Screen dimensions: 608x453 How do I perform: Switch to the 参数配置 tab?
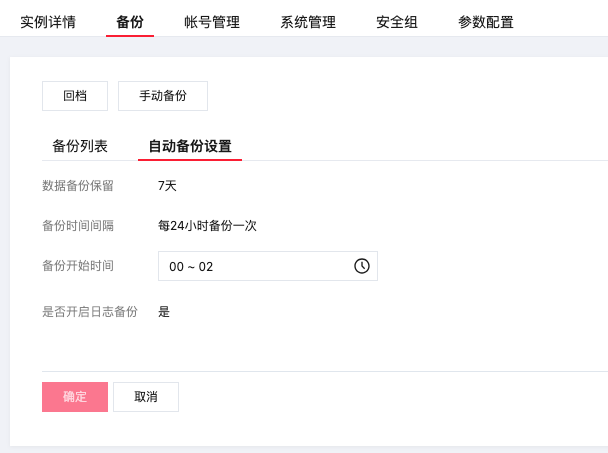tap(486, 22)
